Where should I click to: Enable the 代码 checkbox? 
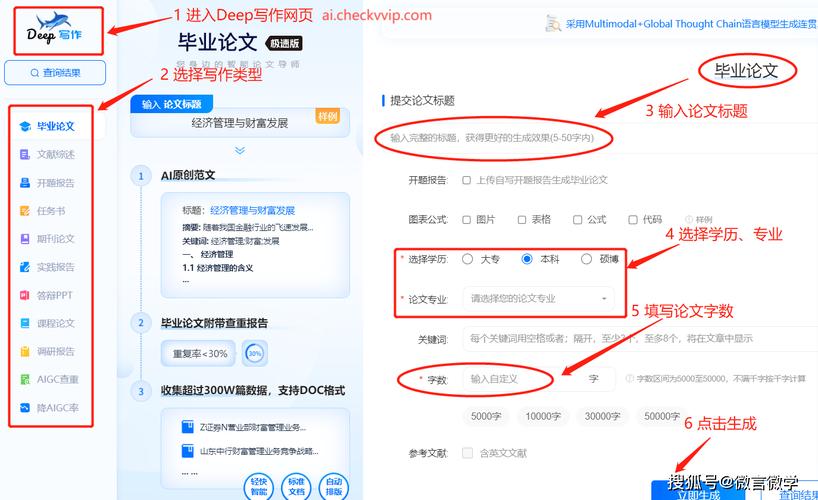633,220
